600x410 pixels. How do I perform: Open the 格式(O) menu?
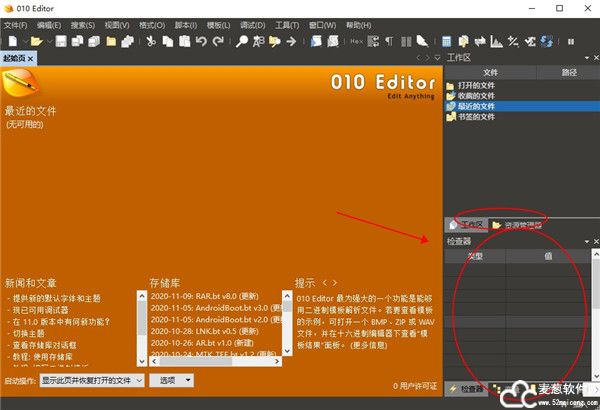[152, 25]
